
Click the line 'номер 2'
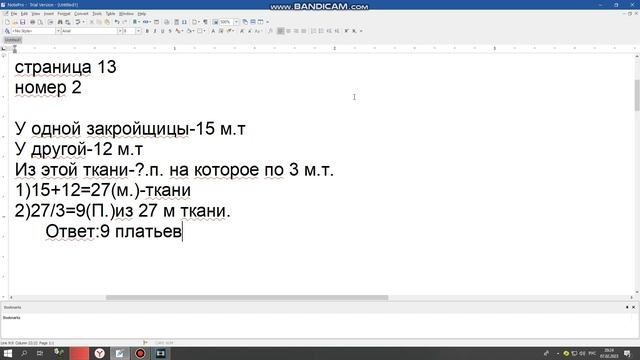(48, 87)
